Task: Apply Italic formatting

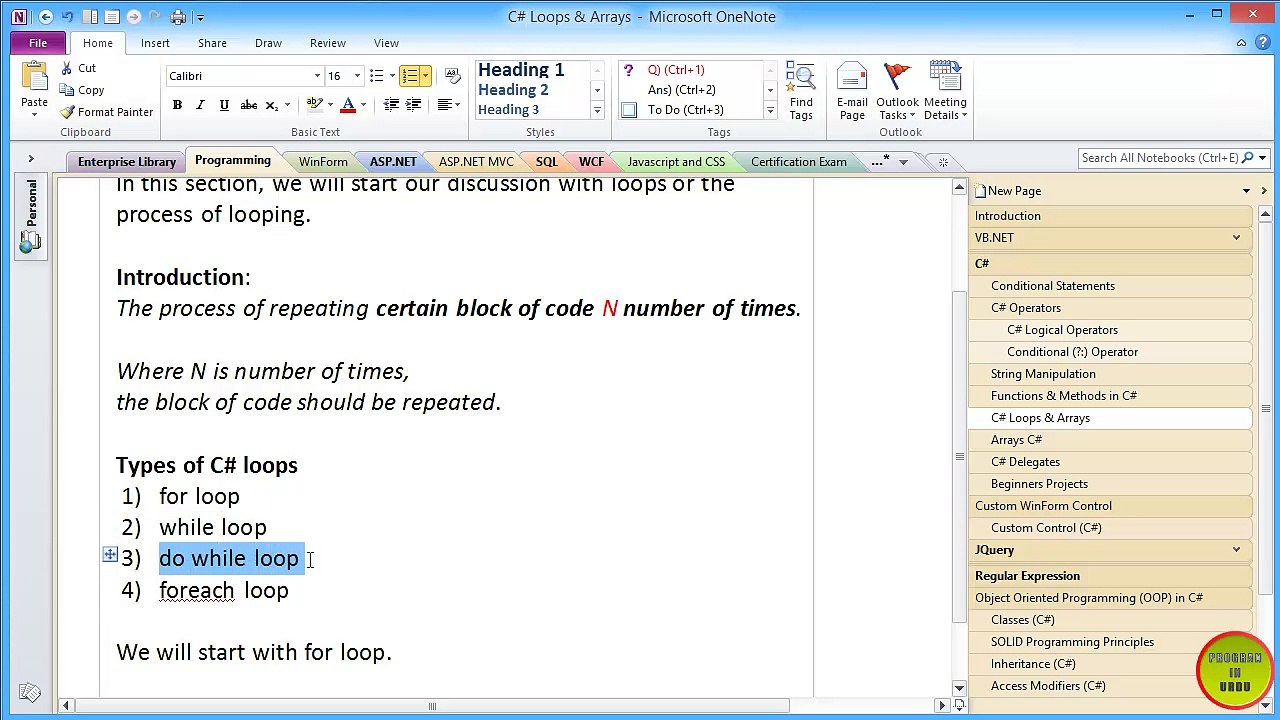Action: pos(200,105)
